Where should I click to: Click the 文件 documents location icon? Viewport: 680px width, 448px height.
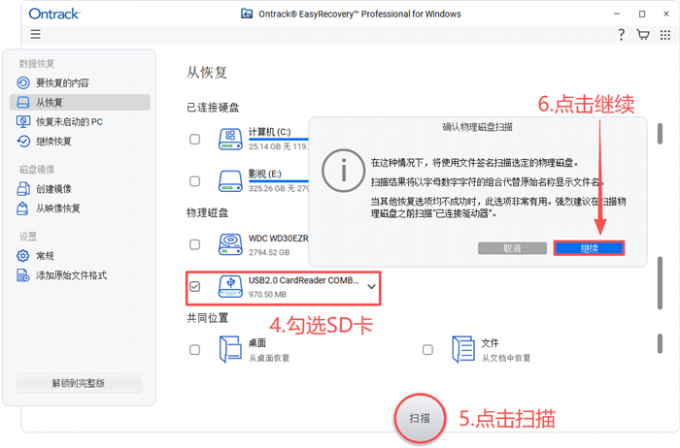tap(463, 349)
